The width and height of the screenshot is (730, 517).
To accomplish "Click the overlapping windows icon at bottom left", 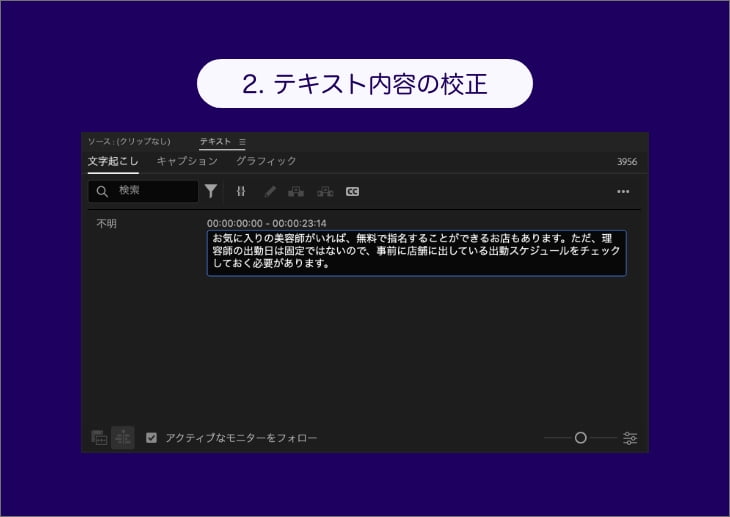I will click(x=99, y=438).
